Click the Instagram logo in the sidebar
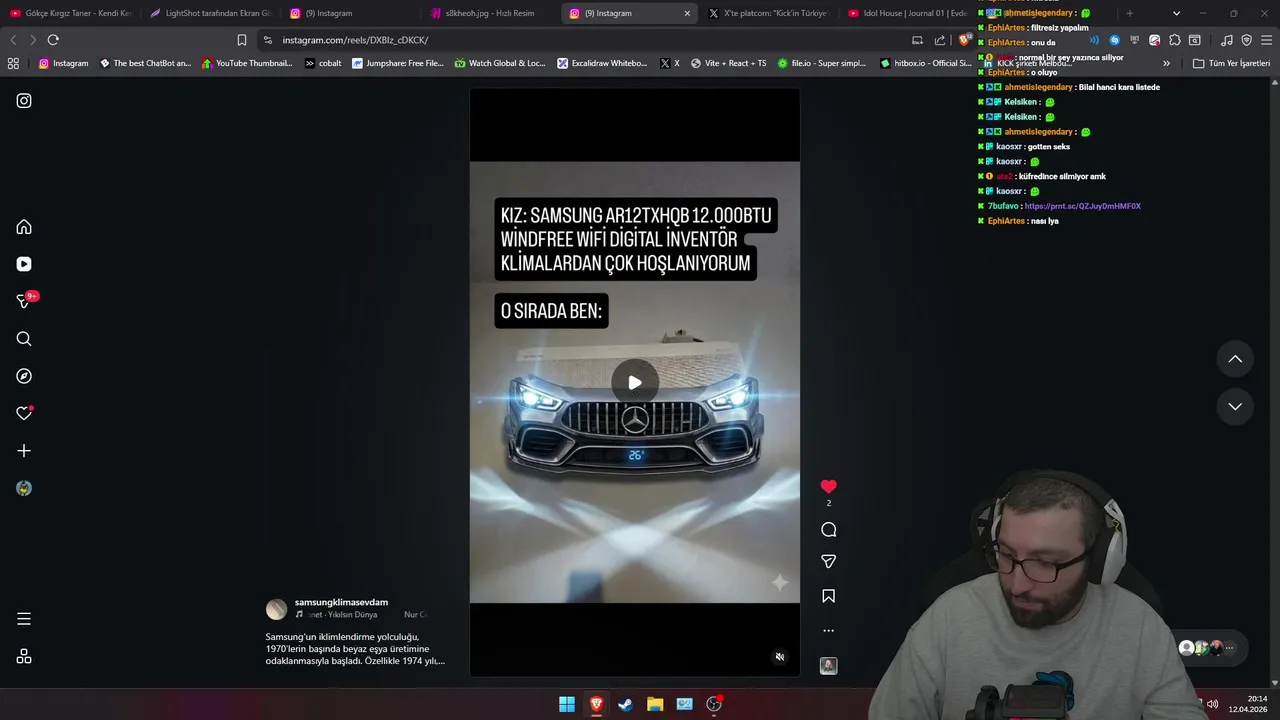This screenshot has width=1280, height=720. (24, 101)
